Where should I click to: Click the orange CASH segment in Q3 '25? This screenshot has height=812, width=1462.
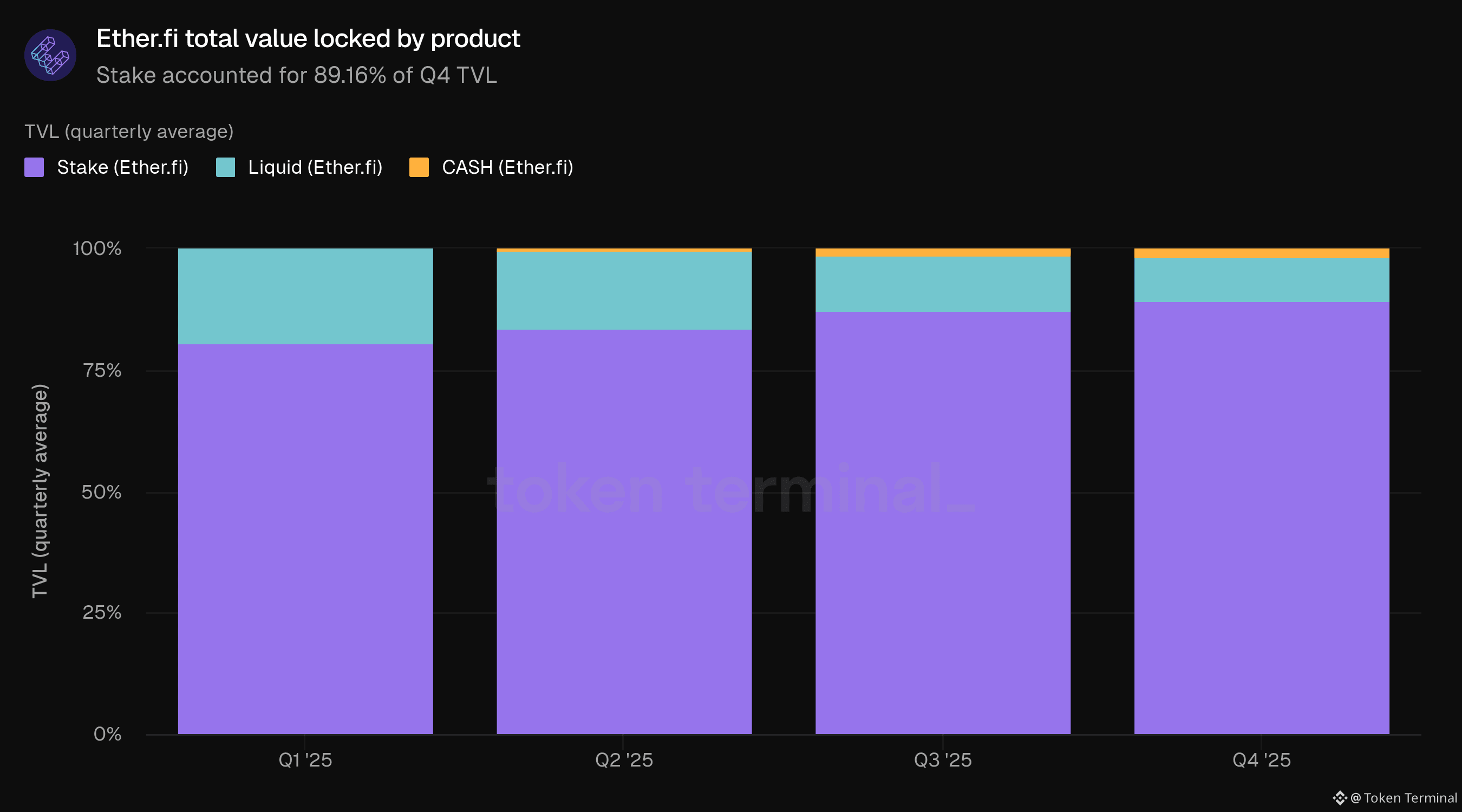(x=943, y=252)
